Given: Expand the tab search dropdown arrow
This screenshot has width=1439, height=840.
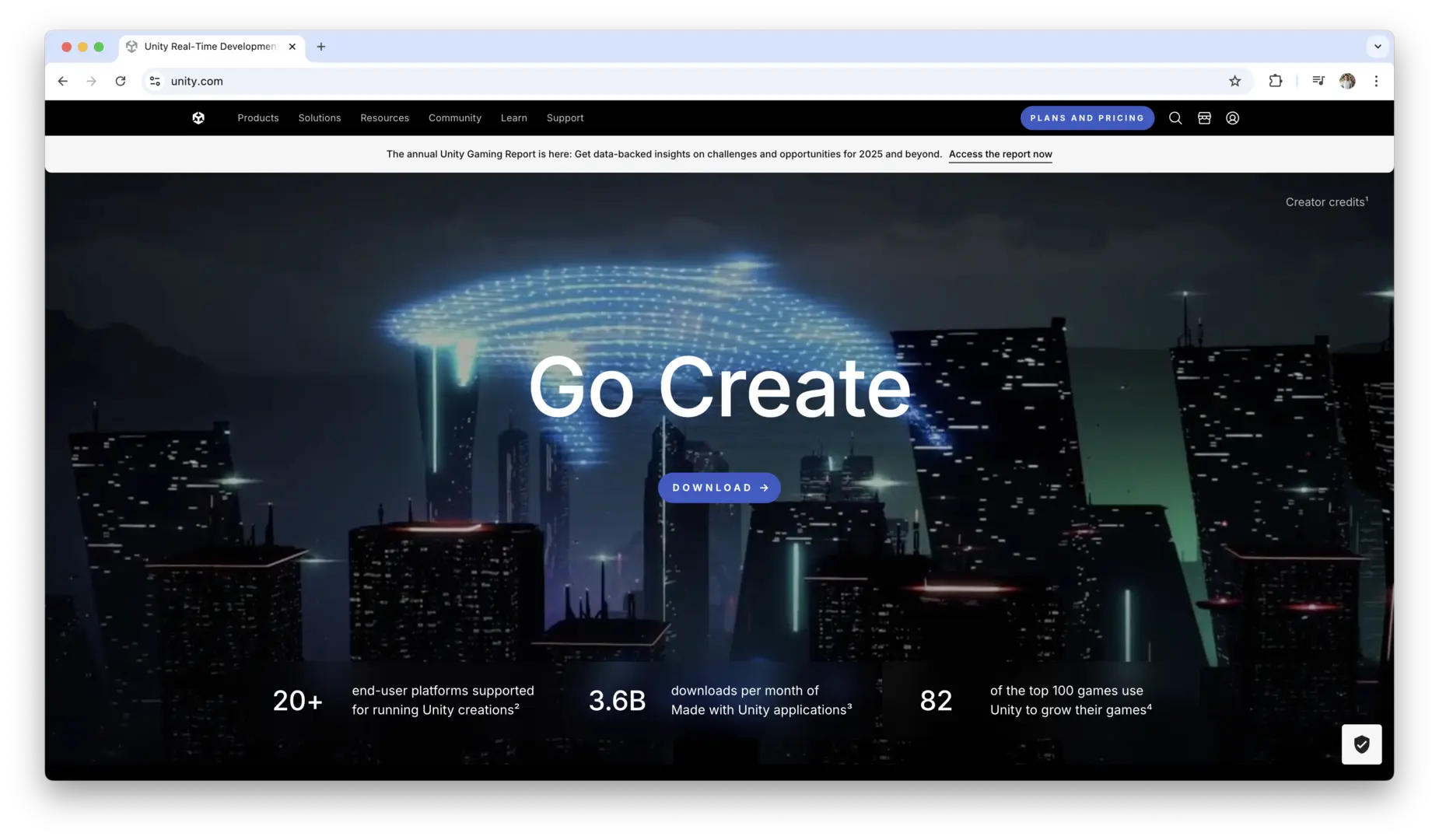Looking at the screenshot, I should (x=1378, y=47).
